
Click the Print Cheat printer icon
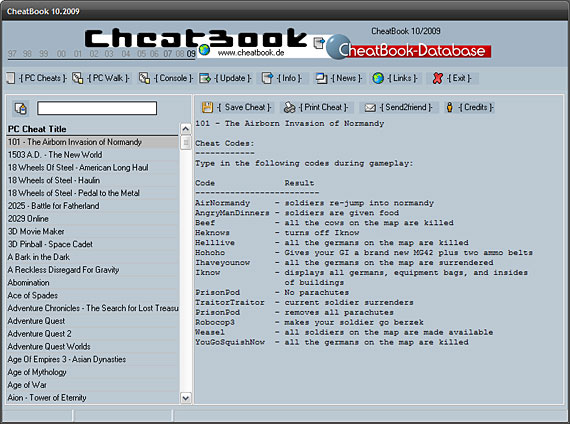click(290, 107)
